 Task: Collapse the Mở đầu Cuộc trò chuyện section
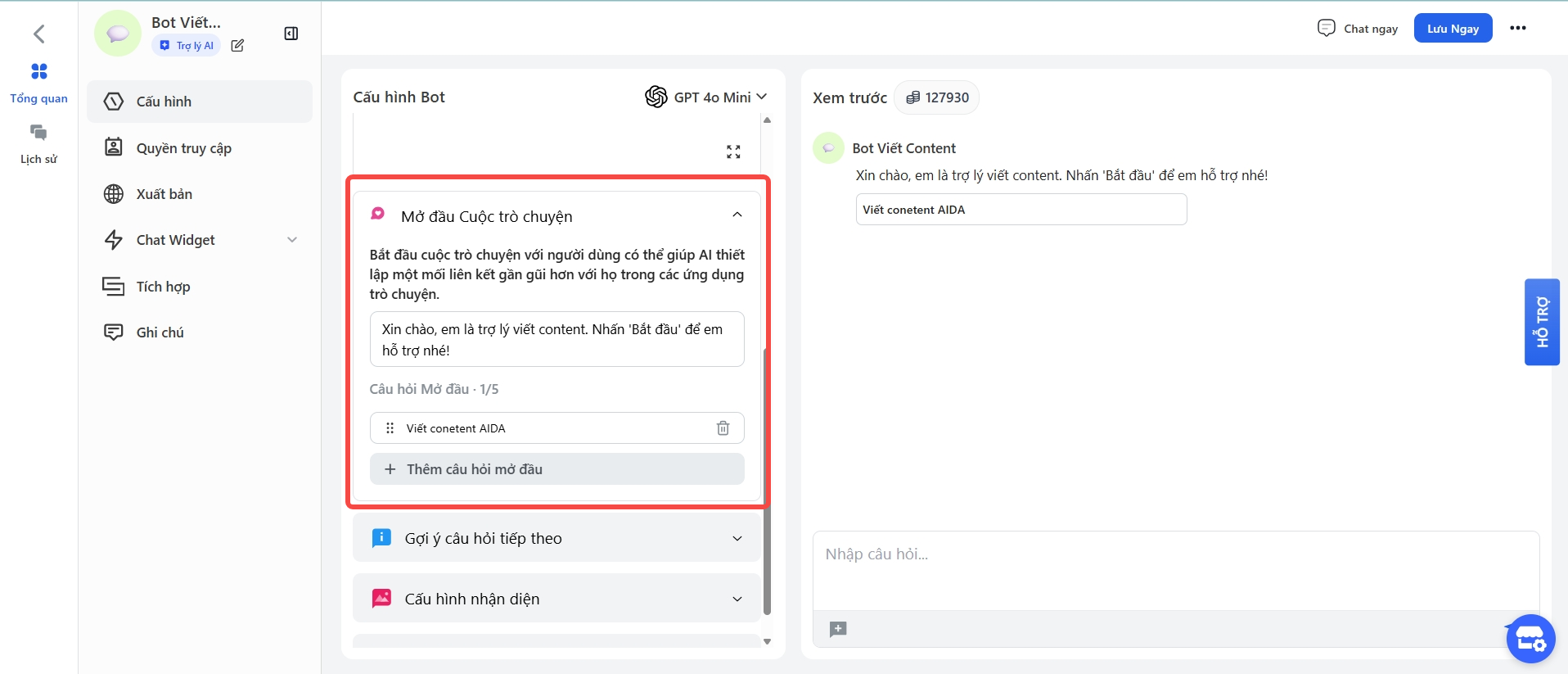[x=737, y=215]
